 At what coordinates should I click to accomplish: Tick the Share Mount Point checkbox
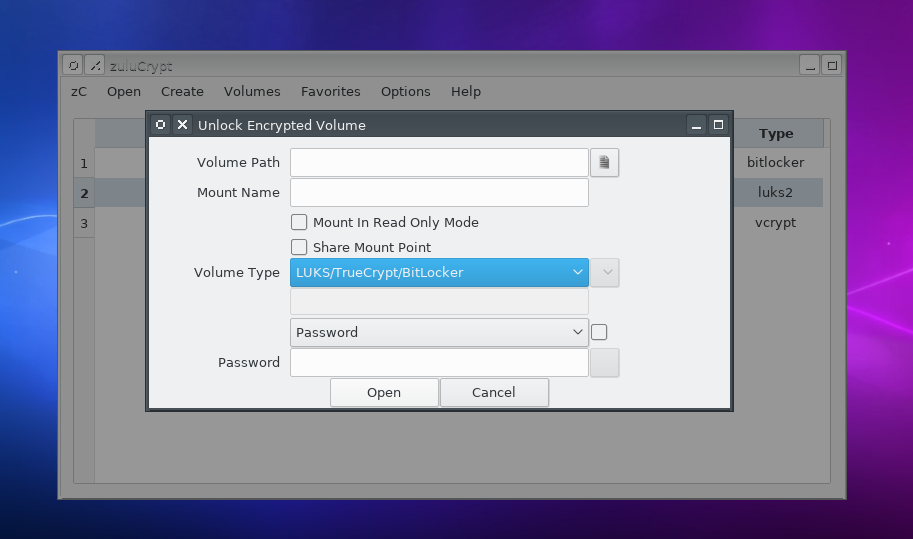[x=299, y=247]
